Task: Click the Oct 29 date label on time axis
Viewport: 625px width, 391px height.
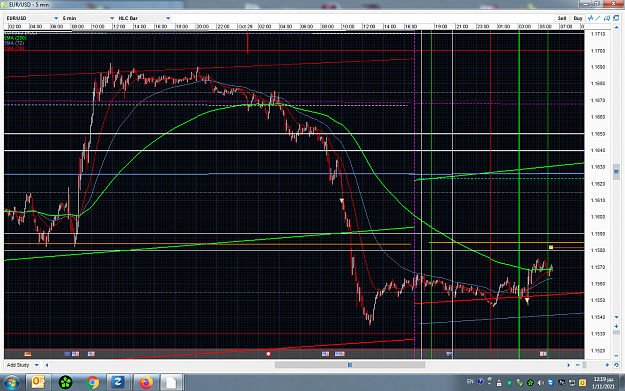Action: click(x=245, y=27)
